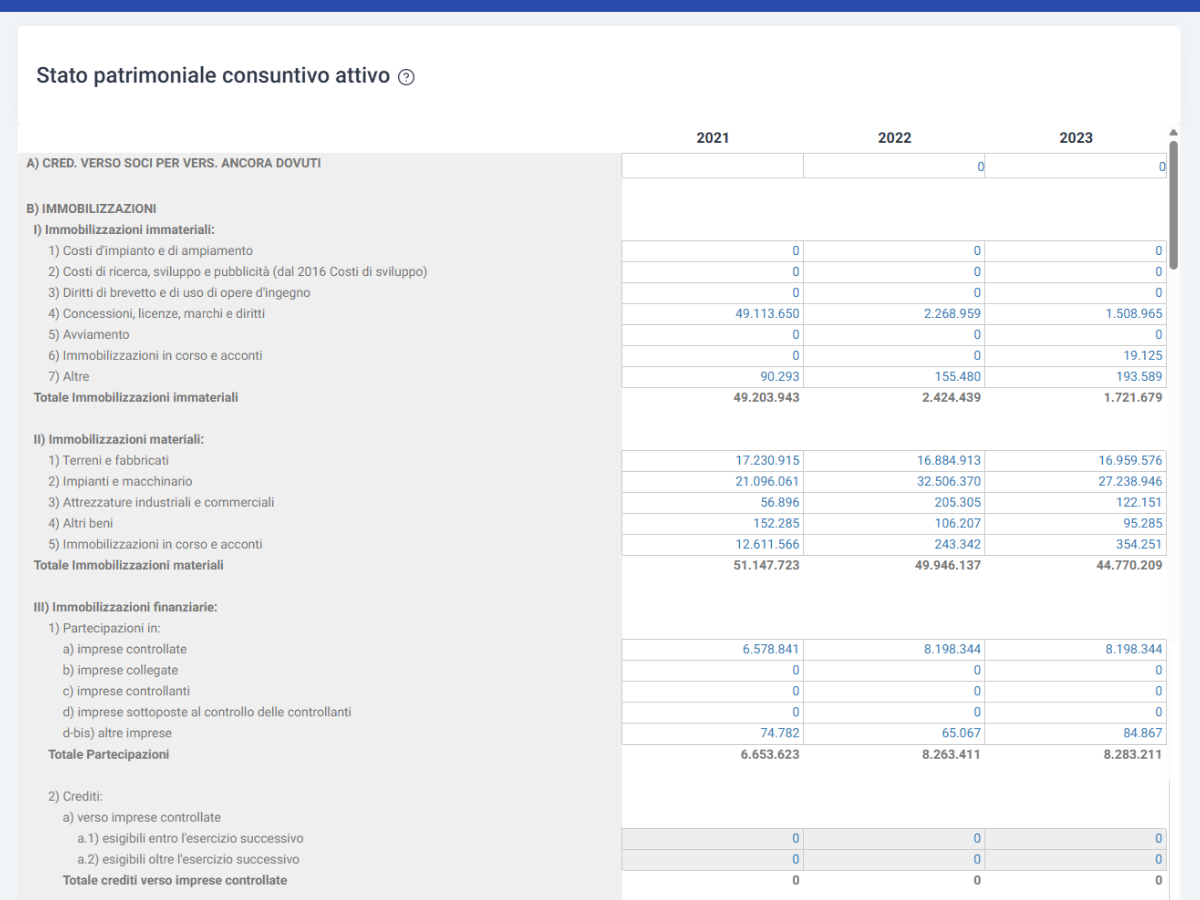Viewport: 1200px width, 900px height.
Task: Select 2022 cell esigibili oltre l'esercizio successivo
Action: pyautogui.click(x=894, y=860)
